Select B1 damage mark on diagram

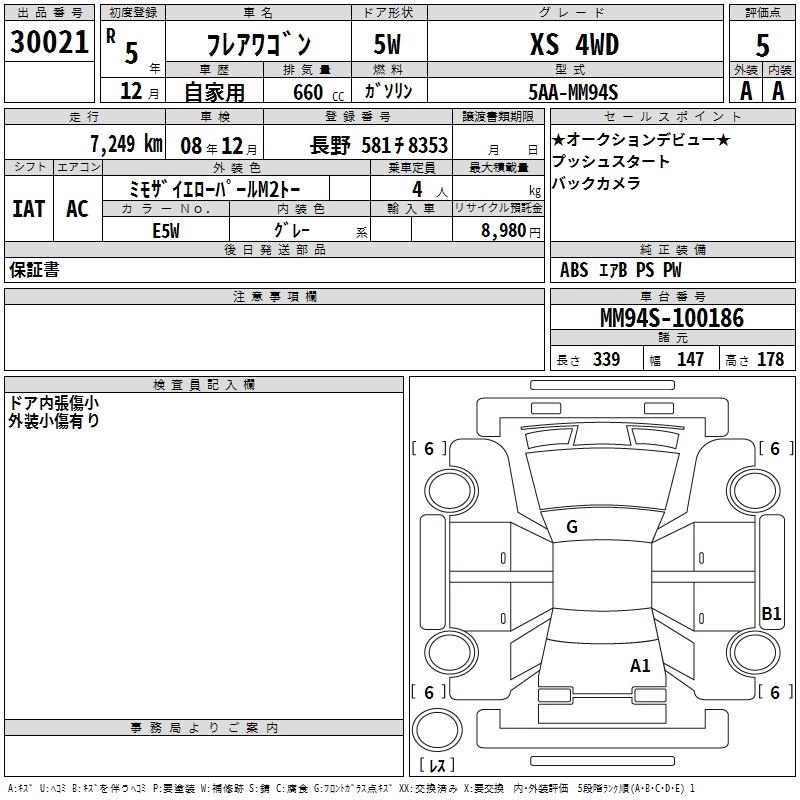coord(771,613)
